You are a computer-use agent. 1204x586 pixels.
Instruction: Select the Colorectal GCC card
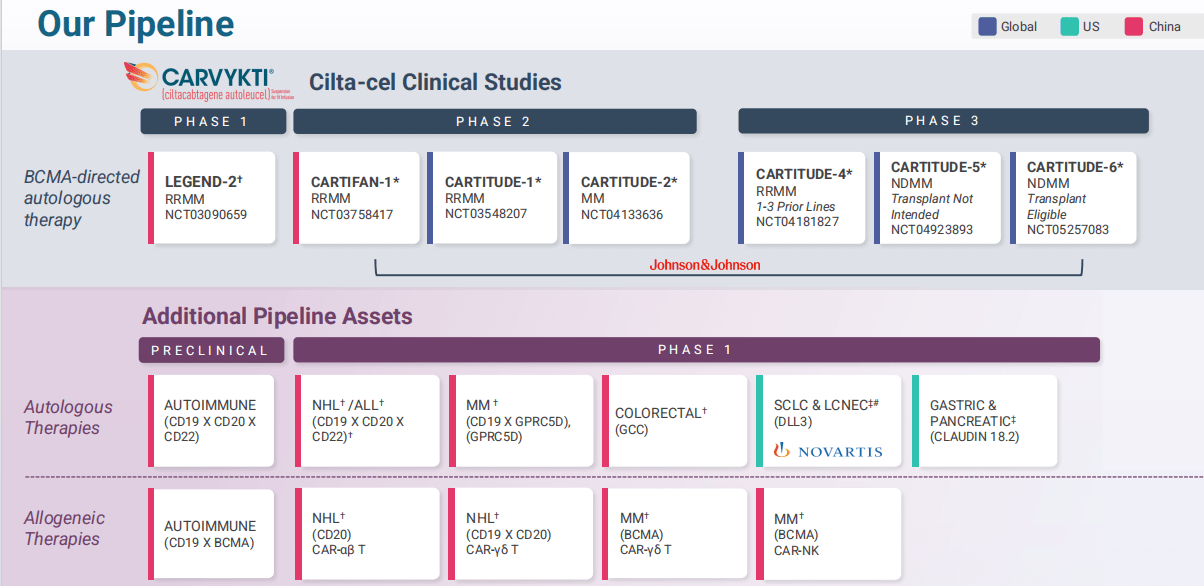[x=675, y=421]
